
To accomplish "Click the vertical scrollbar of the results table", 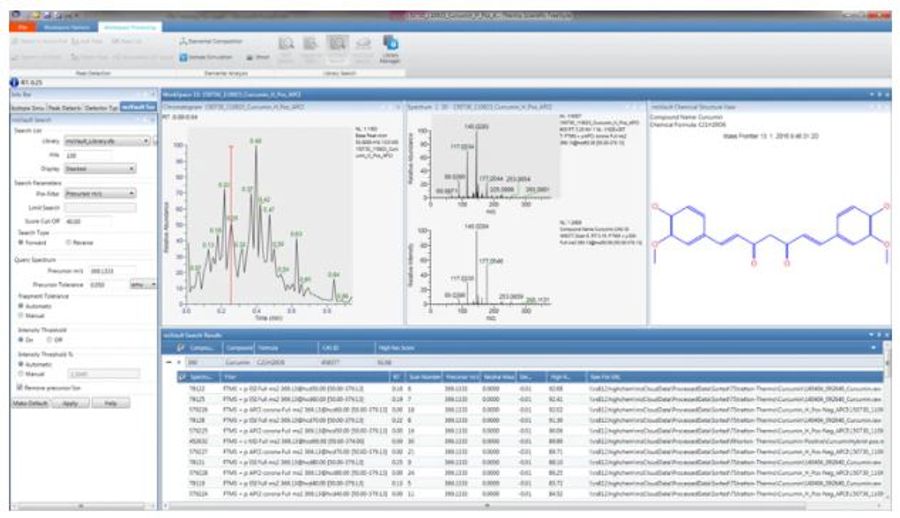I will pyautogui.click(x=887, y=363).
